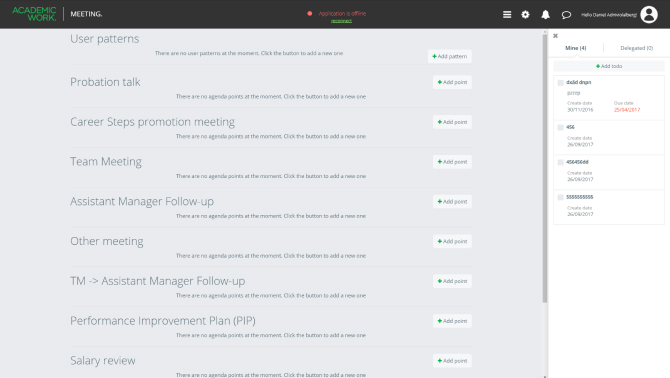Click the create date 30/11/2016
670x378 pixels.
pyautogui.click(x=580, y=110)
